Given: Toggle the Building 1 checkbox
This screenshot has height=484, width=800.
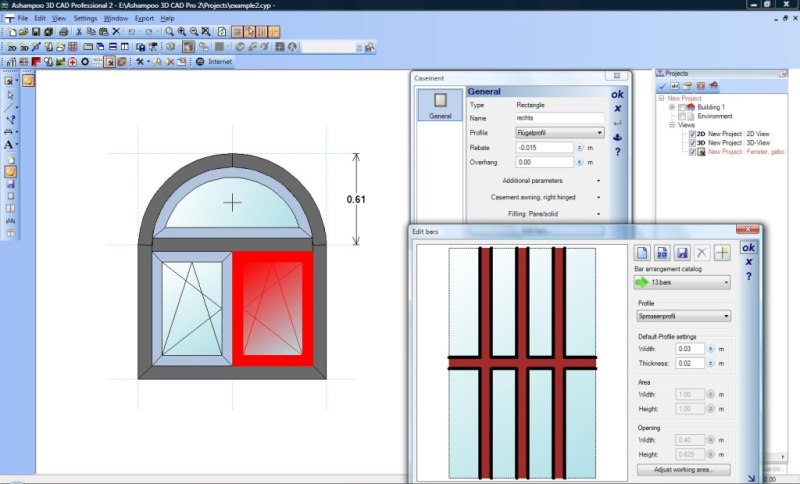Looking at the screenshot, I should [682, 107].
